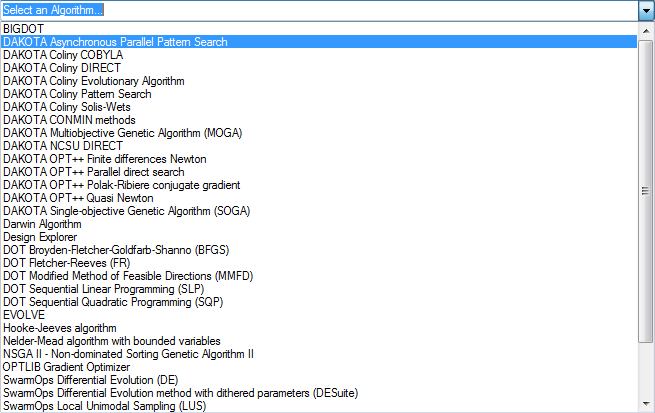Click the list scrollbar down arrow
Viewport: 655px width, 413px height.
click(x=645, y=403)
